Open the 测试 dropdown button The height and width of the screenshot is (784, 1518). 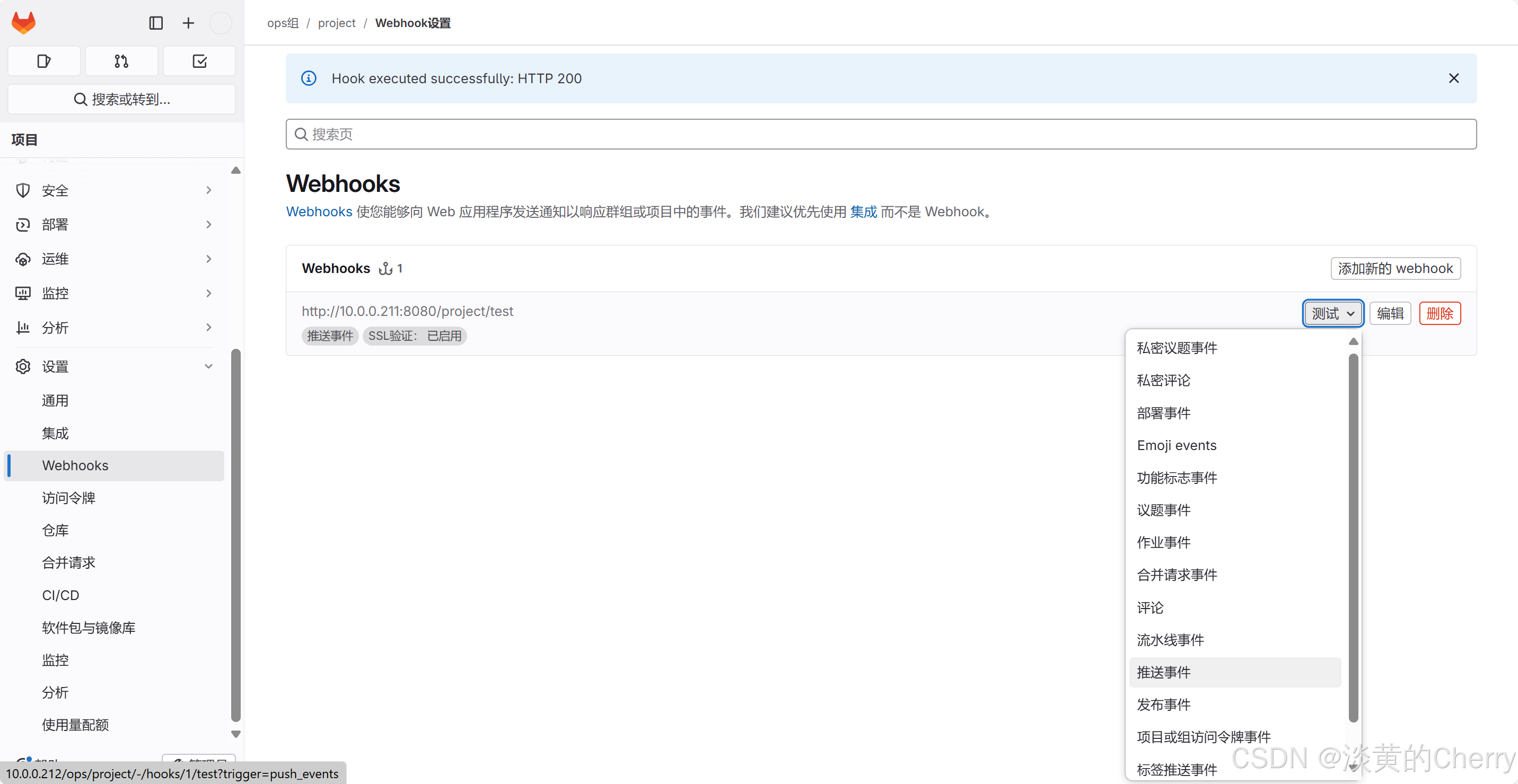tap(1332, 313)
